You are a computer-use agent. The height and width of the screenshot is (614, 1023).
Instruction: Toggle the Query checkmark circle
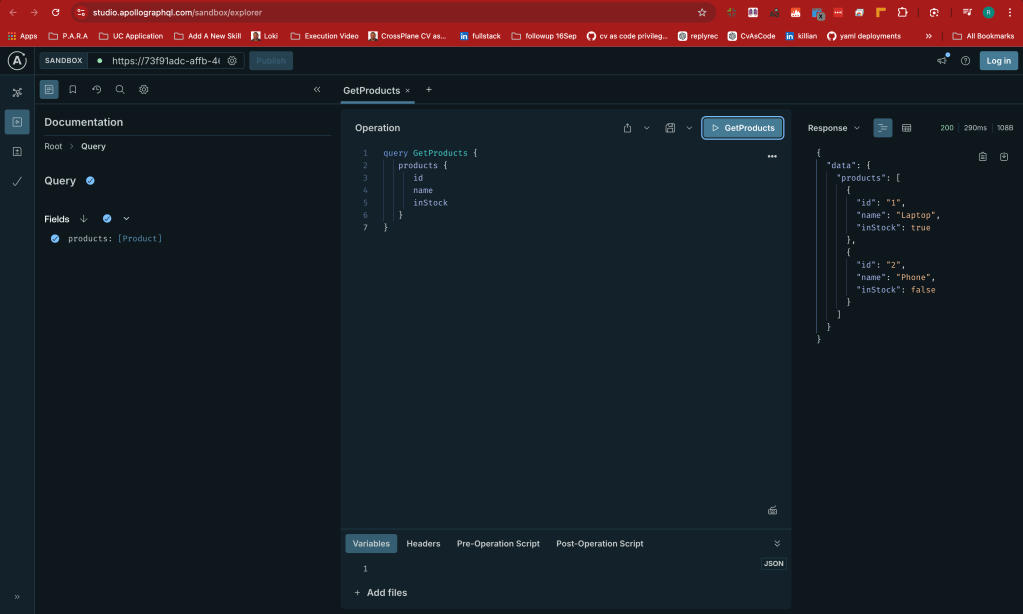point(90,181)
